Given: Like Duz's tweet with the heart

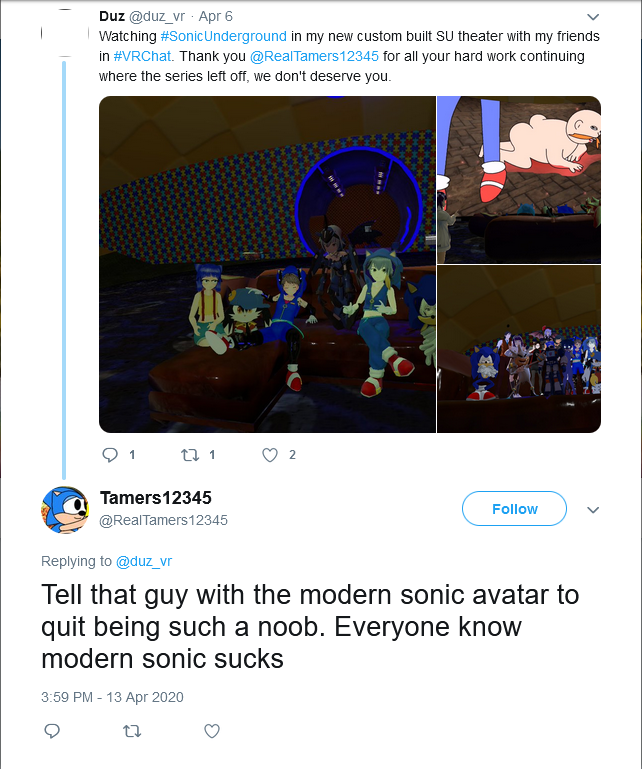Looking at the screenshot, I should pos(269,455).
